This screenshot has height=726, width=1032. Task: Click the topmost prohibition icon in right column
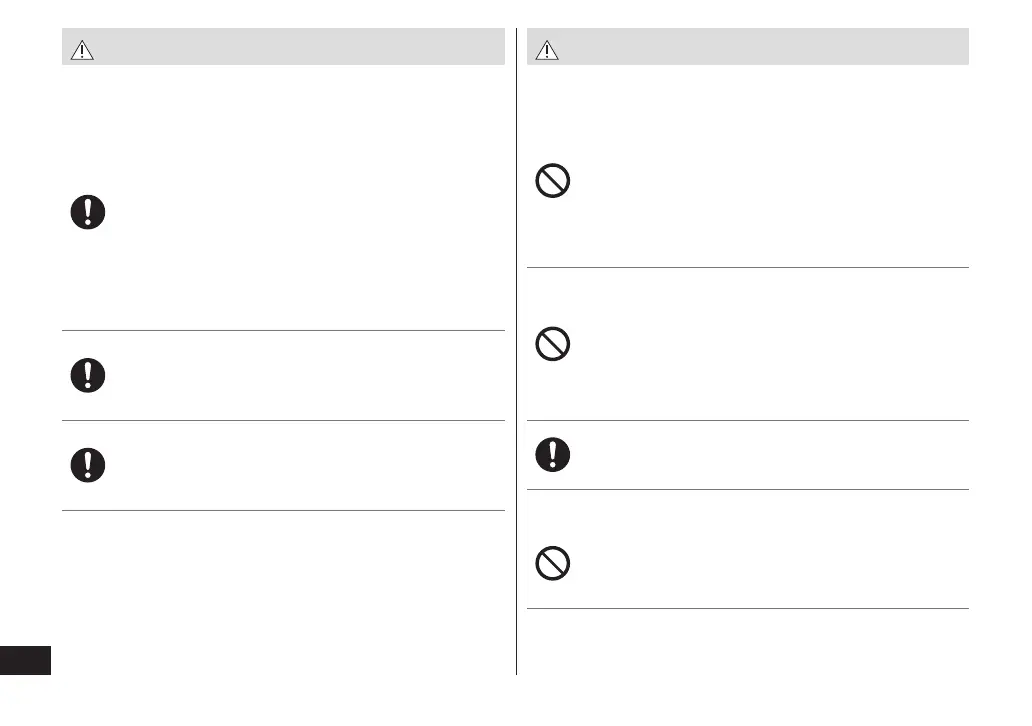553,181
